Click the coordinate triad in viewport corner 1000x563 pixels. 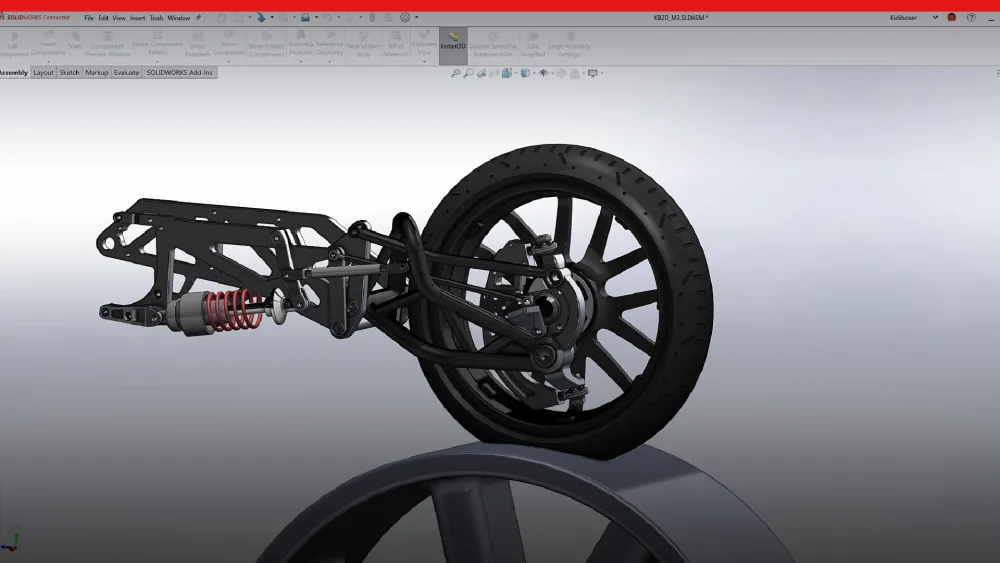pyautogui.click(x=11, y=539)
